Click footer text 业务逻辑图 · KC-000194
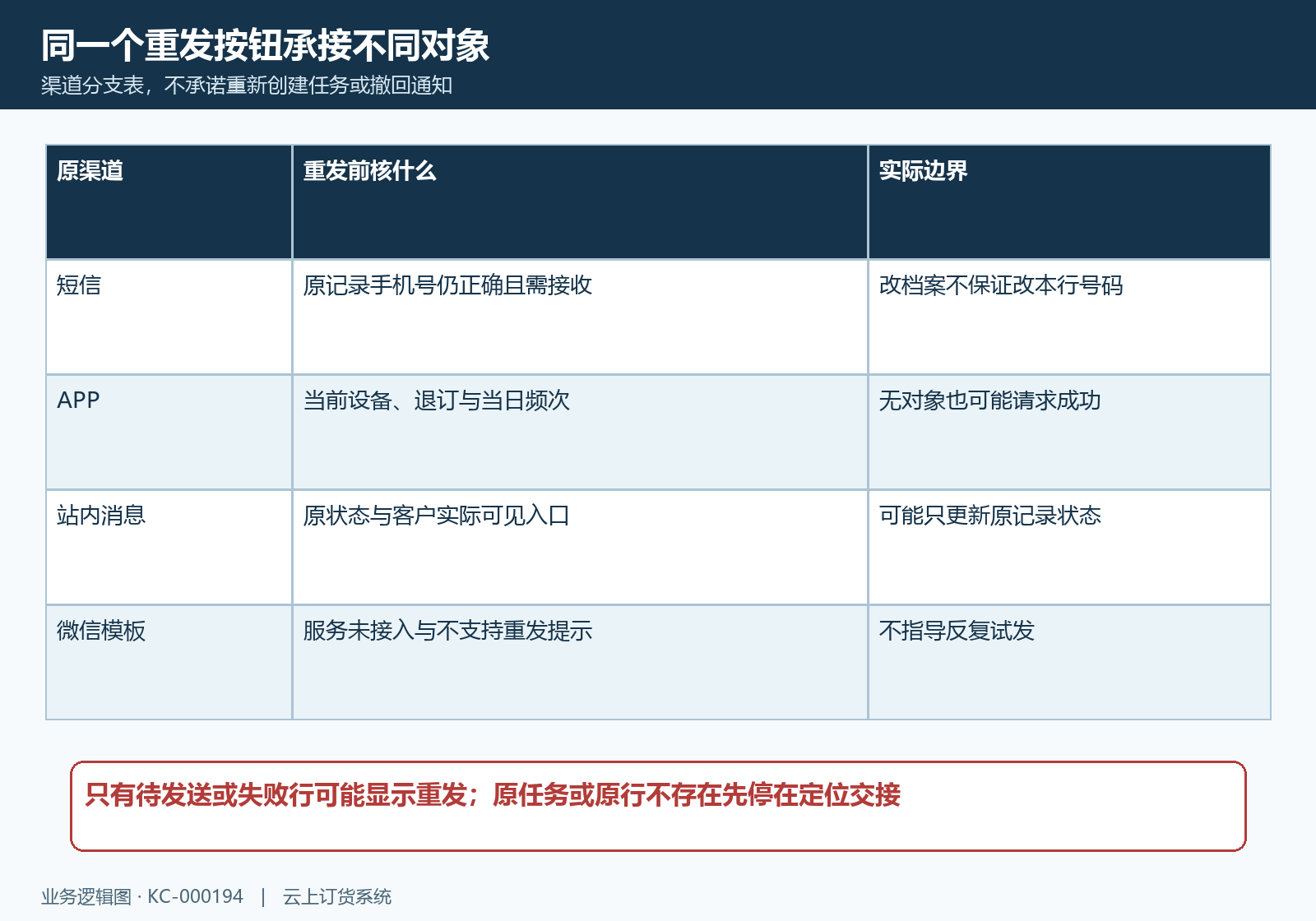 tap(142, 896)
